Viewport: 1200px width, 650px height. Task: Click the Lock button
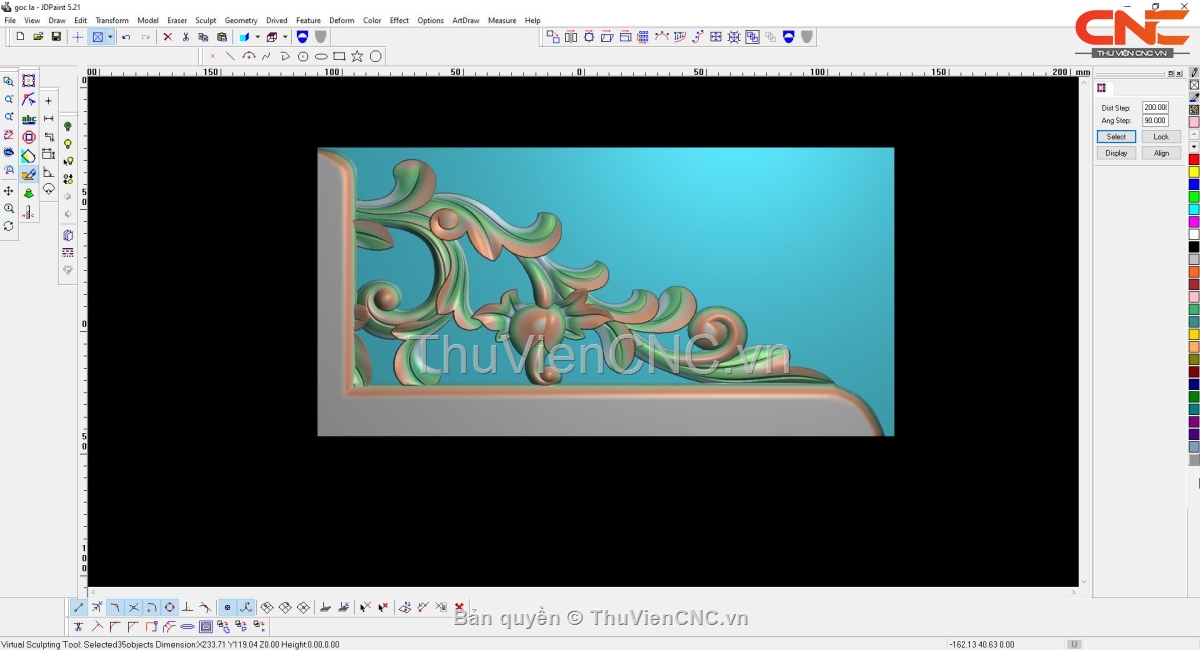click(1161, 137)
